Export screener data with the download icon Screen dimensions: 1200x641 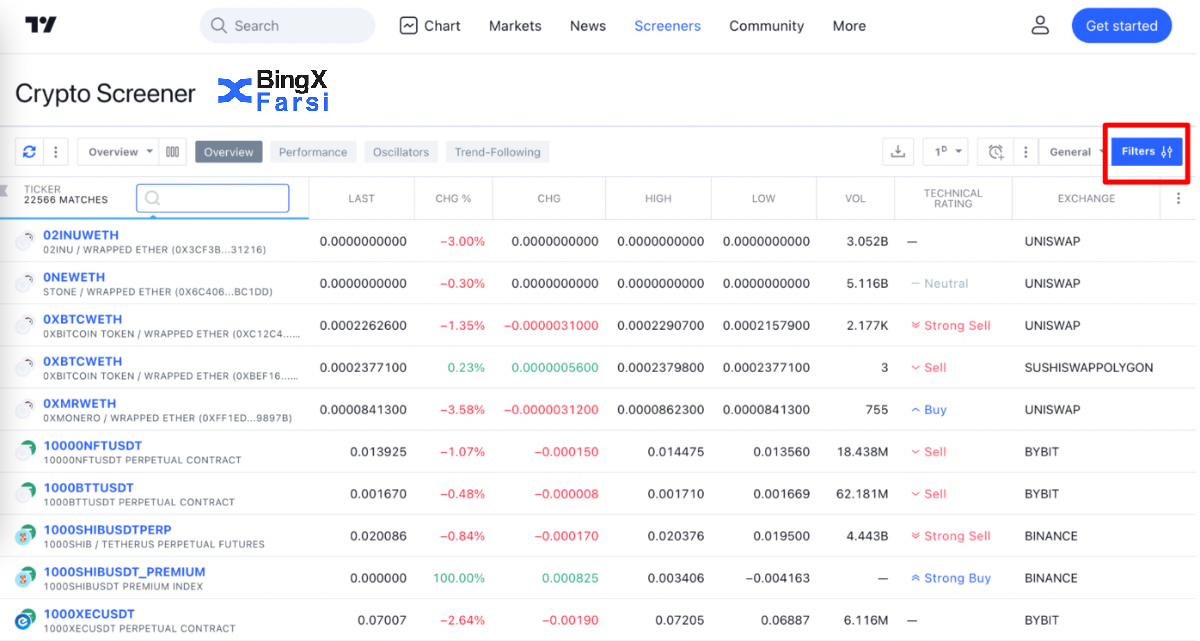898,152
